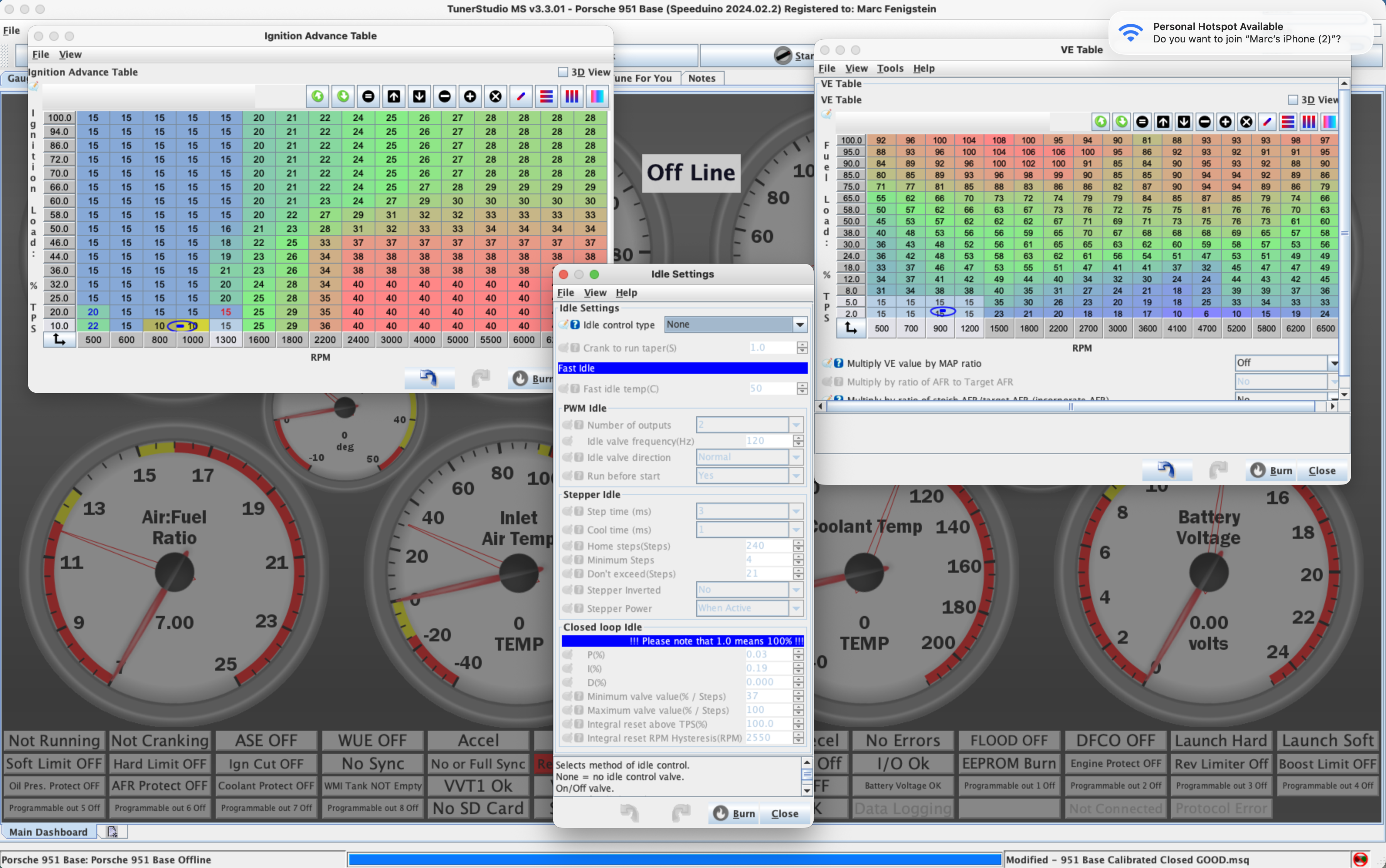The width and height of the screenshot is (1386, 868).
Task: Click Close in the VE Table window
Action: [1322, 471]
